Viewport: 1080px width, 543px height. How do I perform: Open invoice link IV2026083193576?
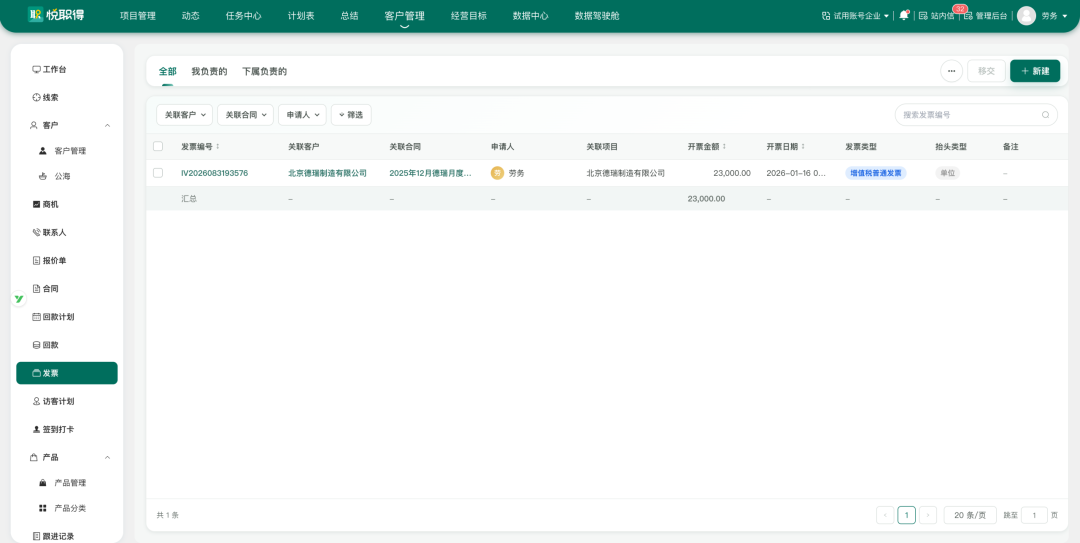214,173
